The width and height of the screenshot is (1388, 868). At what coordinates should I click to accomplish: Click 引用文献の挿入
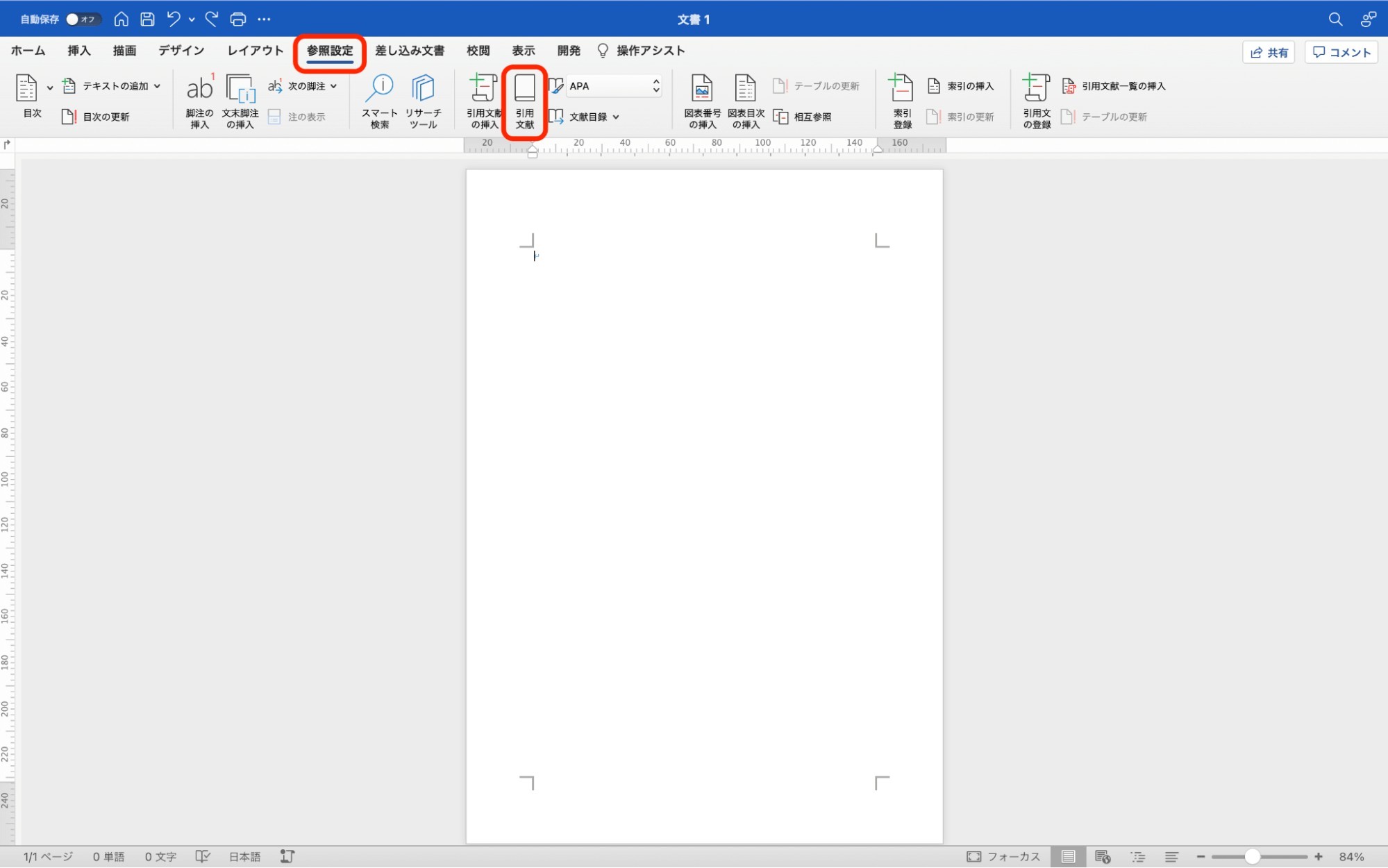pos(484,101)
